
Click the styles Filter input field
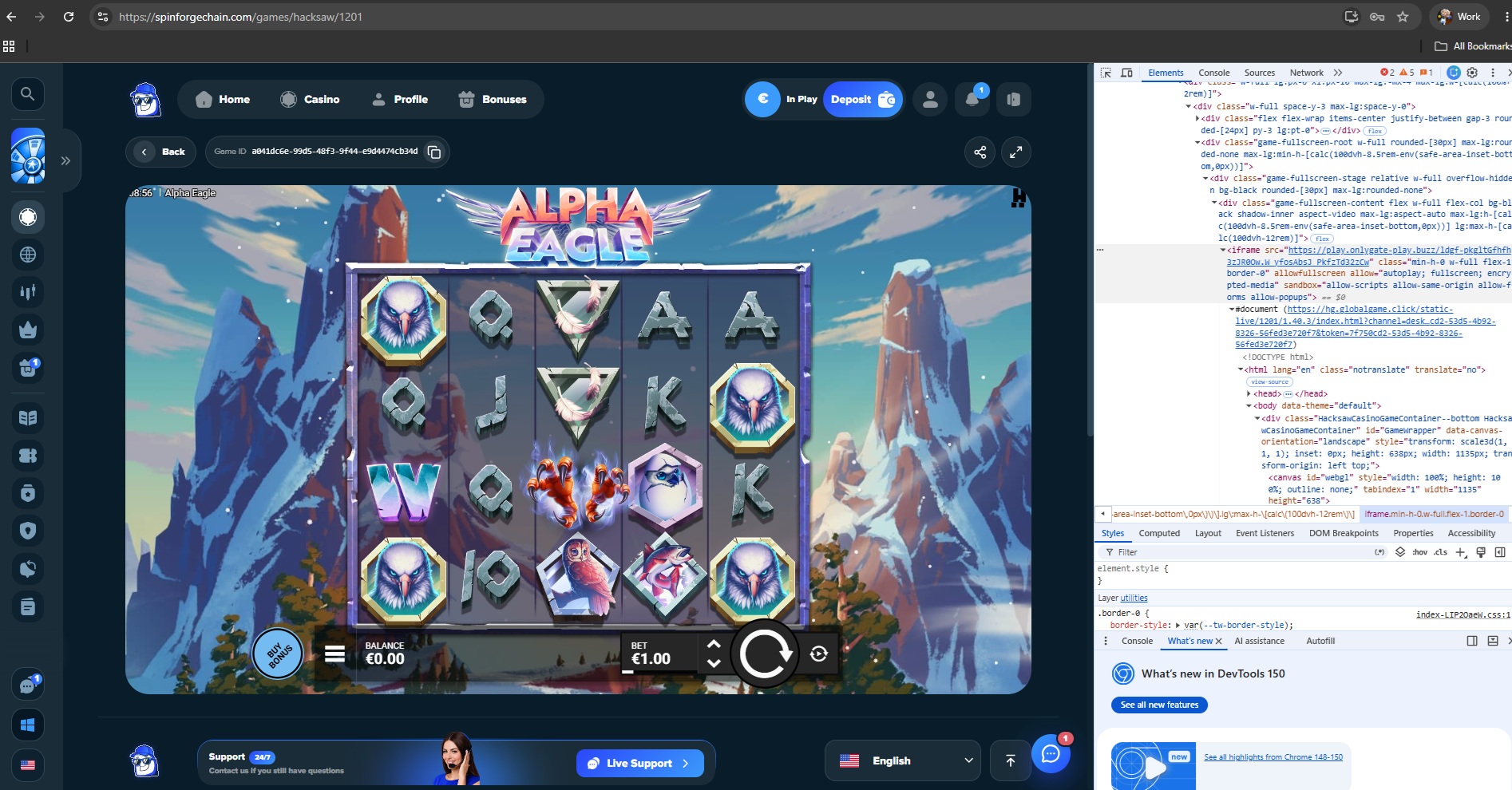(x=1241, y=552)
